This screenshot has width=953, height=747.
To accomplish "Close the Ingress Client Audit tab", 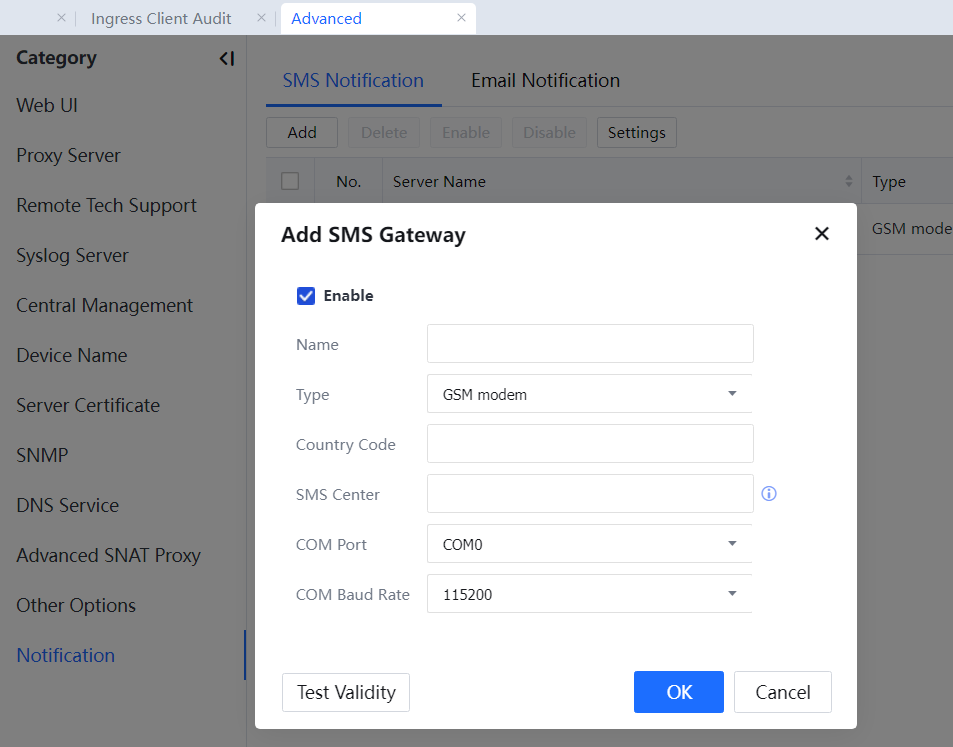I will [x=261, y=18].
